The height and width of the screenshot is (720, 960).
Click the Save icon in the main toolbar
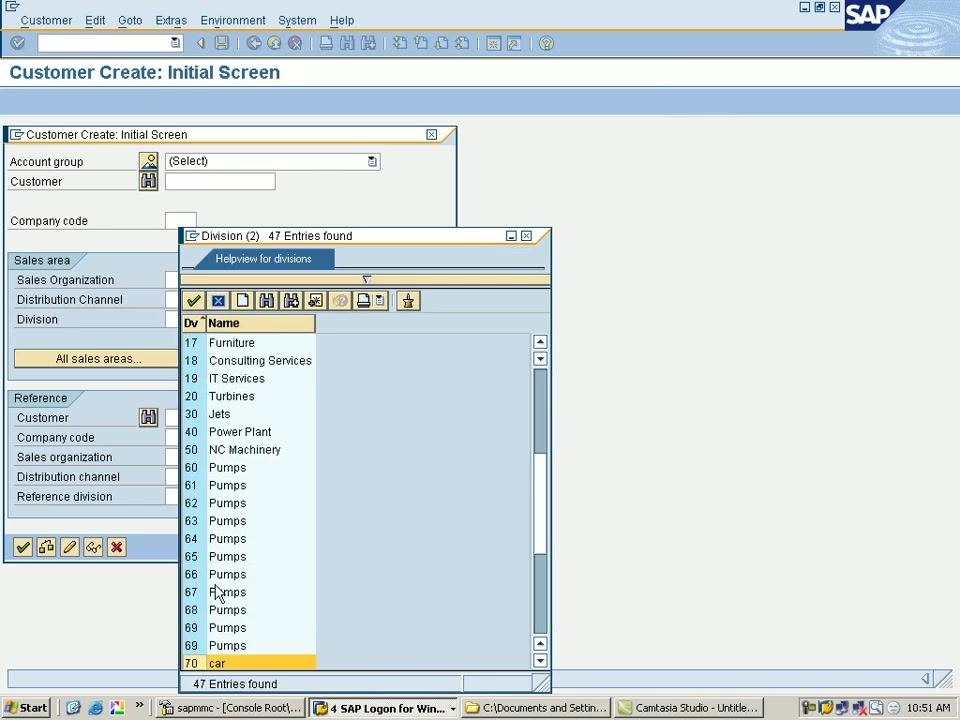222,43
